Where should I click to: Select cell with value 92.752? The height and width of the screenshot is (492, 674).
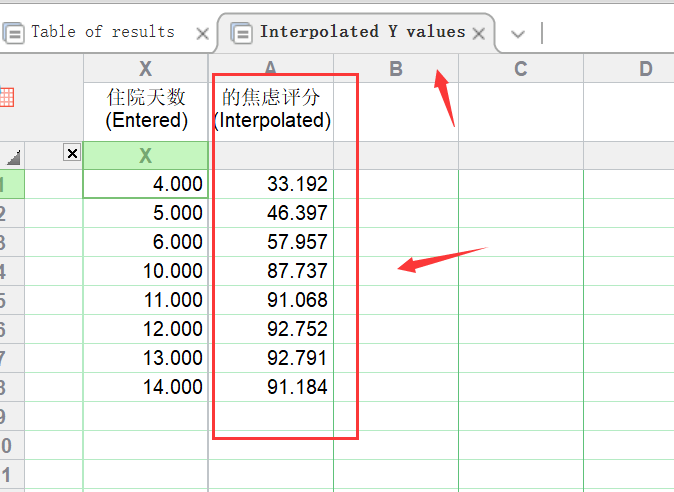coord(271,329)
